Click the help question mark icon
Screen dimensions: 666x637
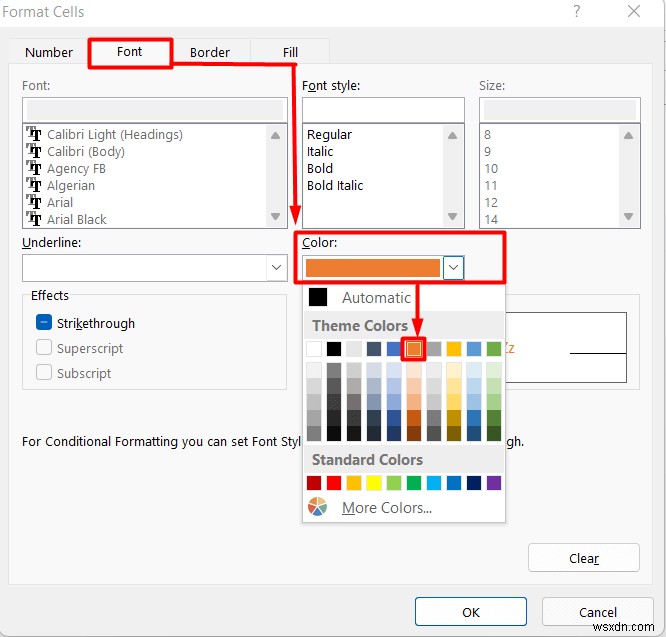click(x=576, y=11)
